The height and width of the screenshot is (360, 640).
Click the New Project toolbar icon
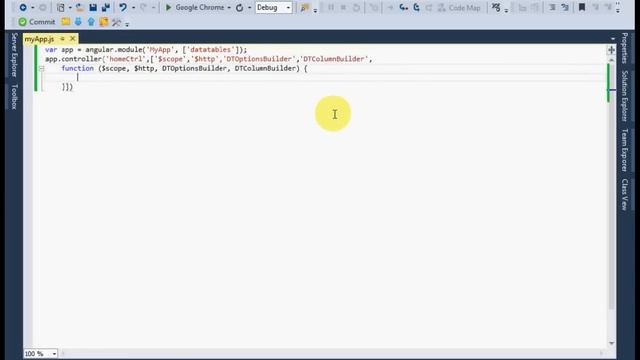click(x=61, y=7)
